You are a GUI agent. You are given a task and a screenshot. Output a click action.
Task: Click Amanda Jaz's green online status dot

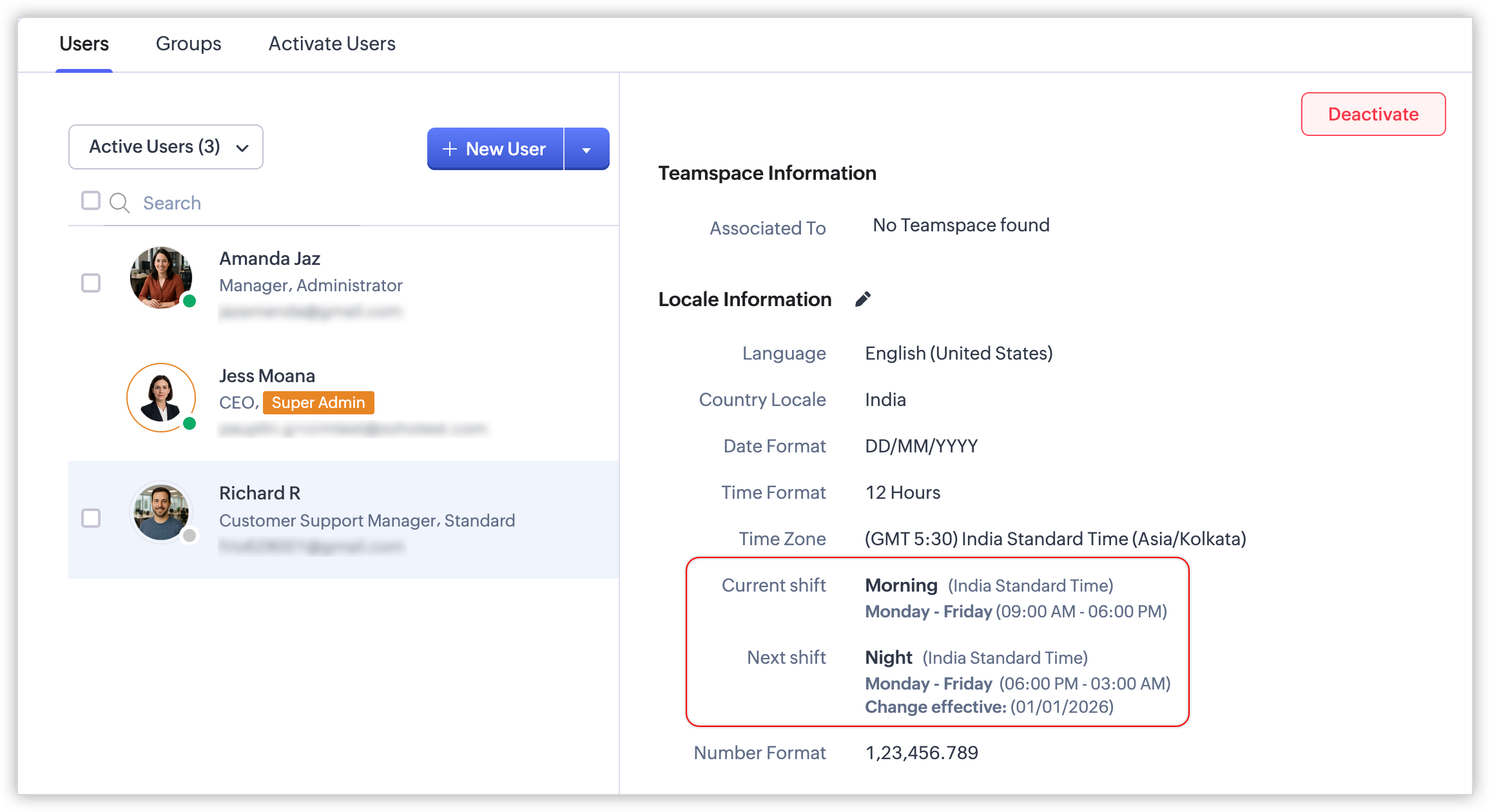coord(189,301)
